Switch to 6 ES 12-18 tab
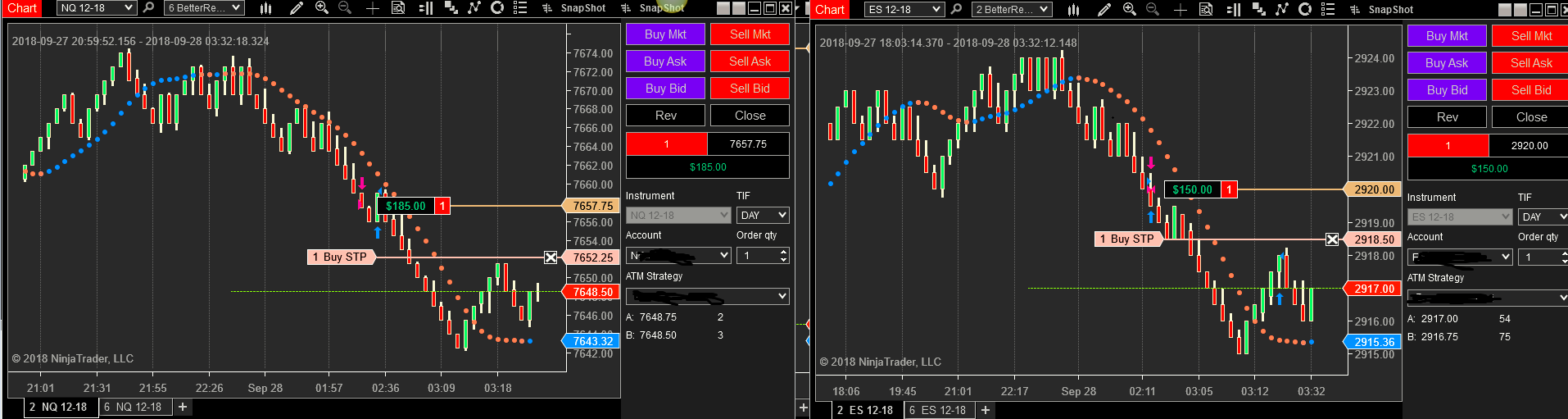1568x419 pixels. click(x=940, y=410)
